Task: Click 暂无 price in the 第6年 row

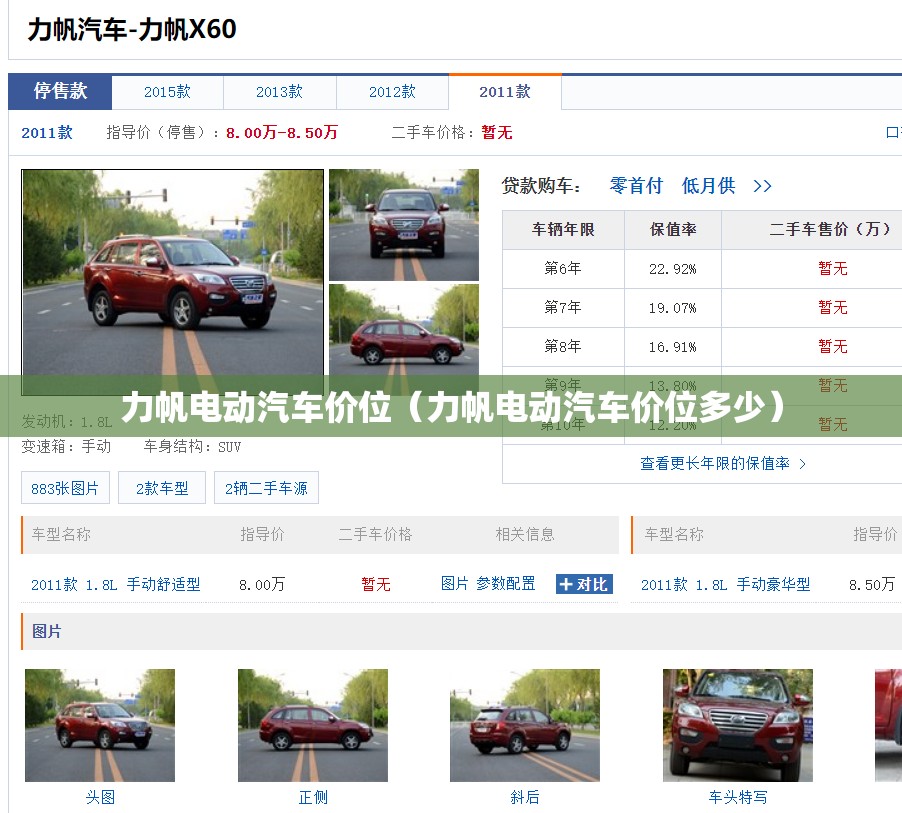Action: point(832,268)
